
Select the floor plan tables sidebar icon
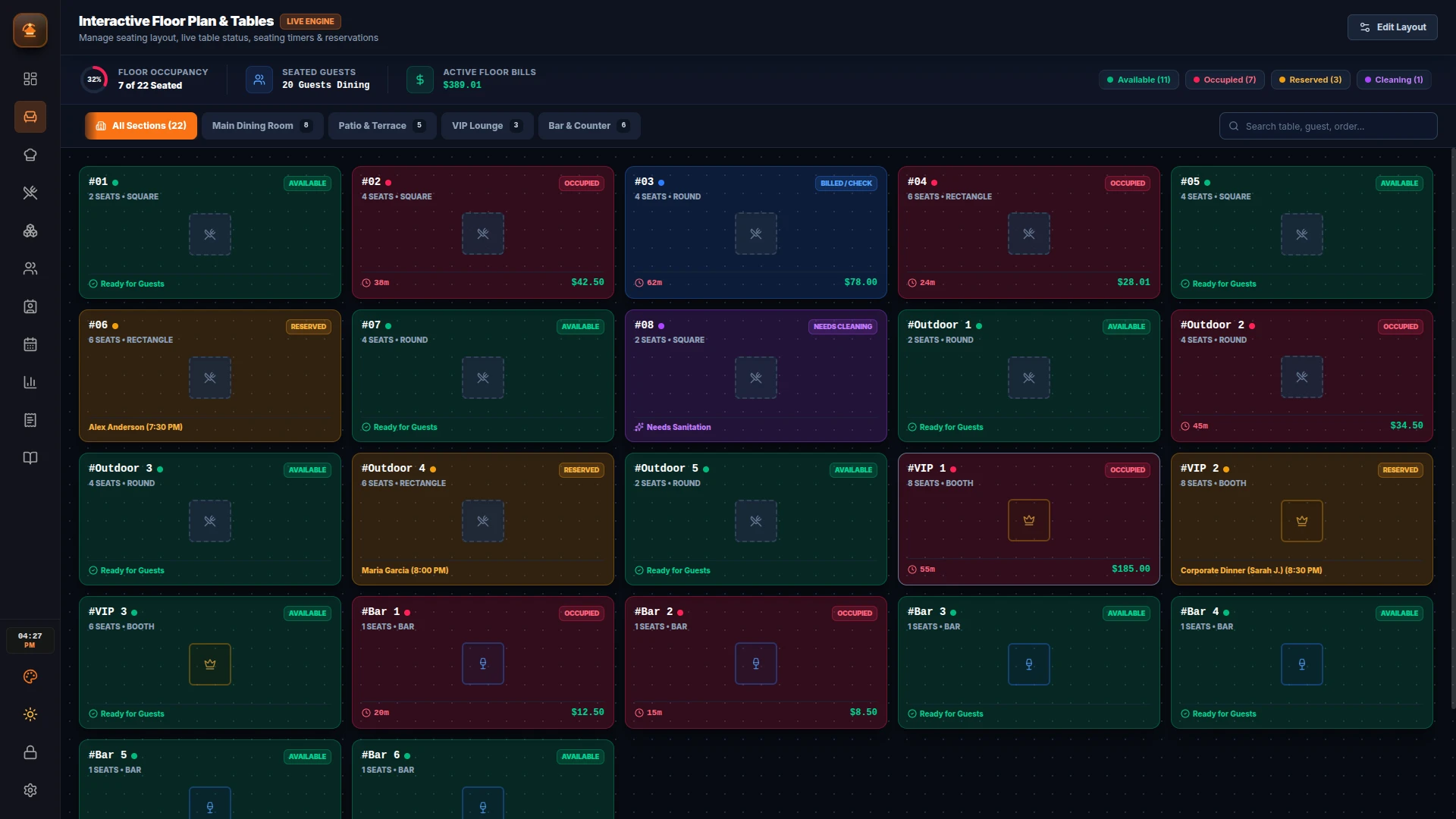[30, 117]
